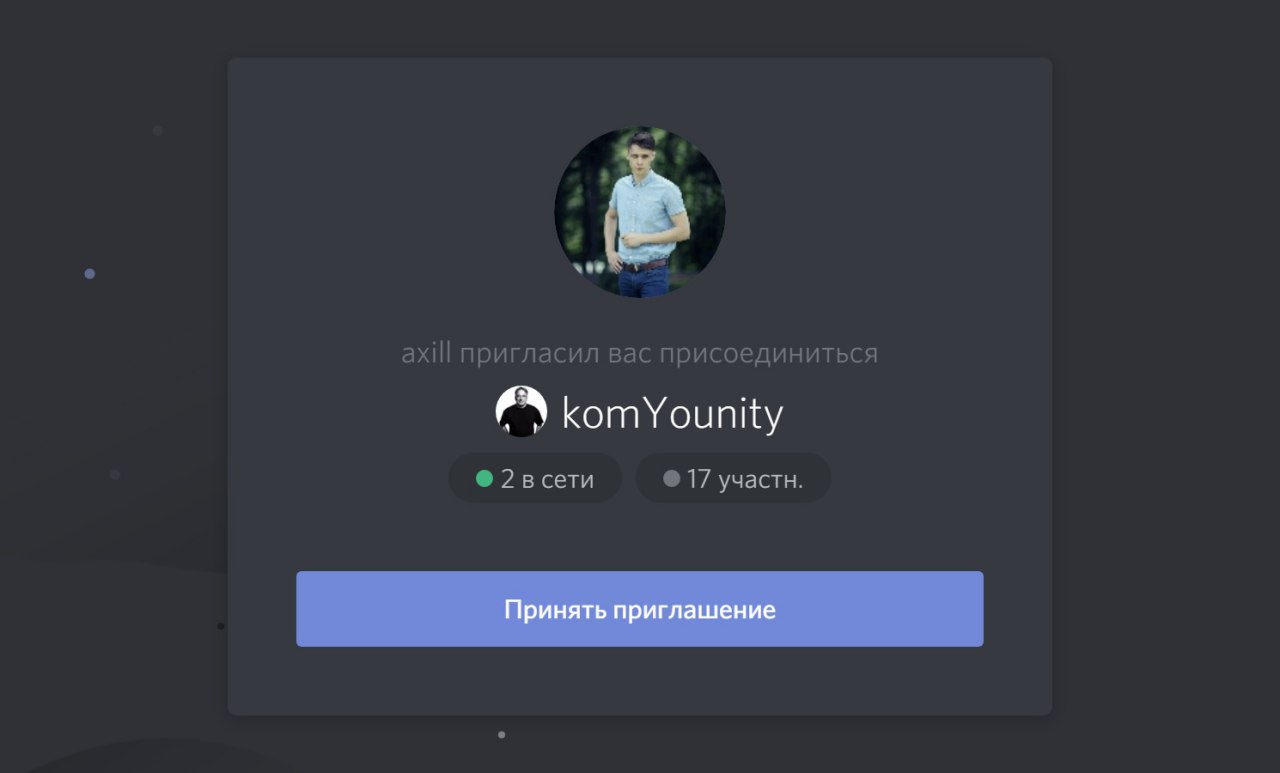The height and width of the screenshot is (773, 1280).
Task: Accept invite via 'Принять приглашение' button
Action: pos(639,609)
